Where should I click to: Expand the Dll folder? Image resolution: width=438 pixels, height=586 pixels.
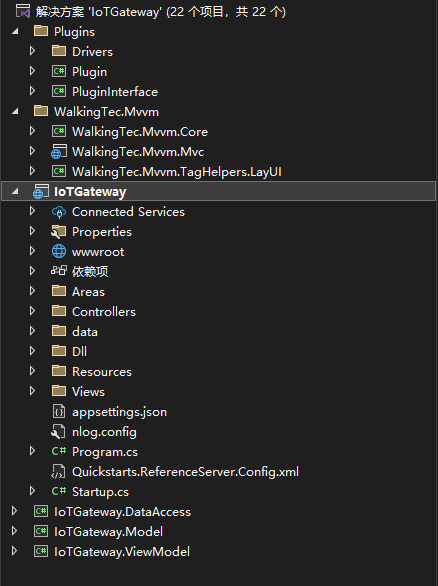(x=33, y=351)
